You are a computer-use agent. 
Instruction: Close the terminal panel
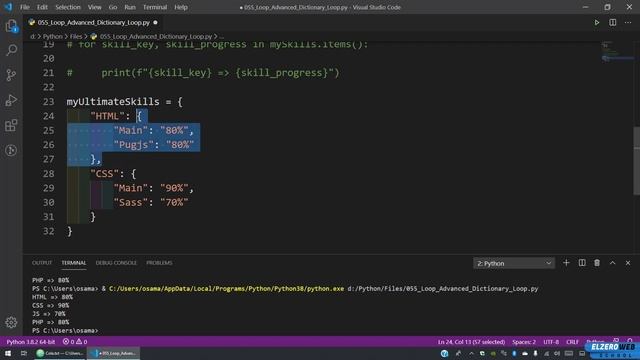[x=628, y=263]
